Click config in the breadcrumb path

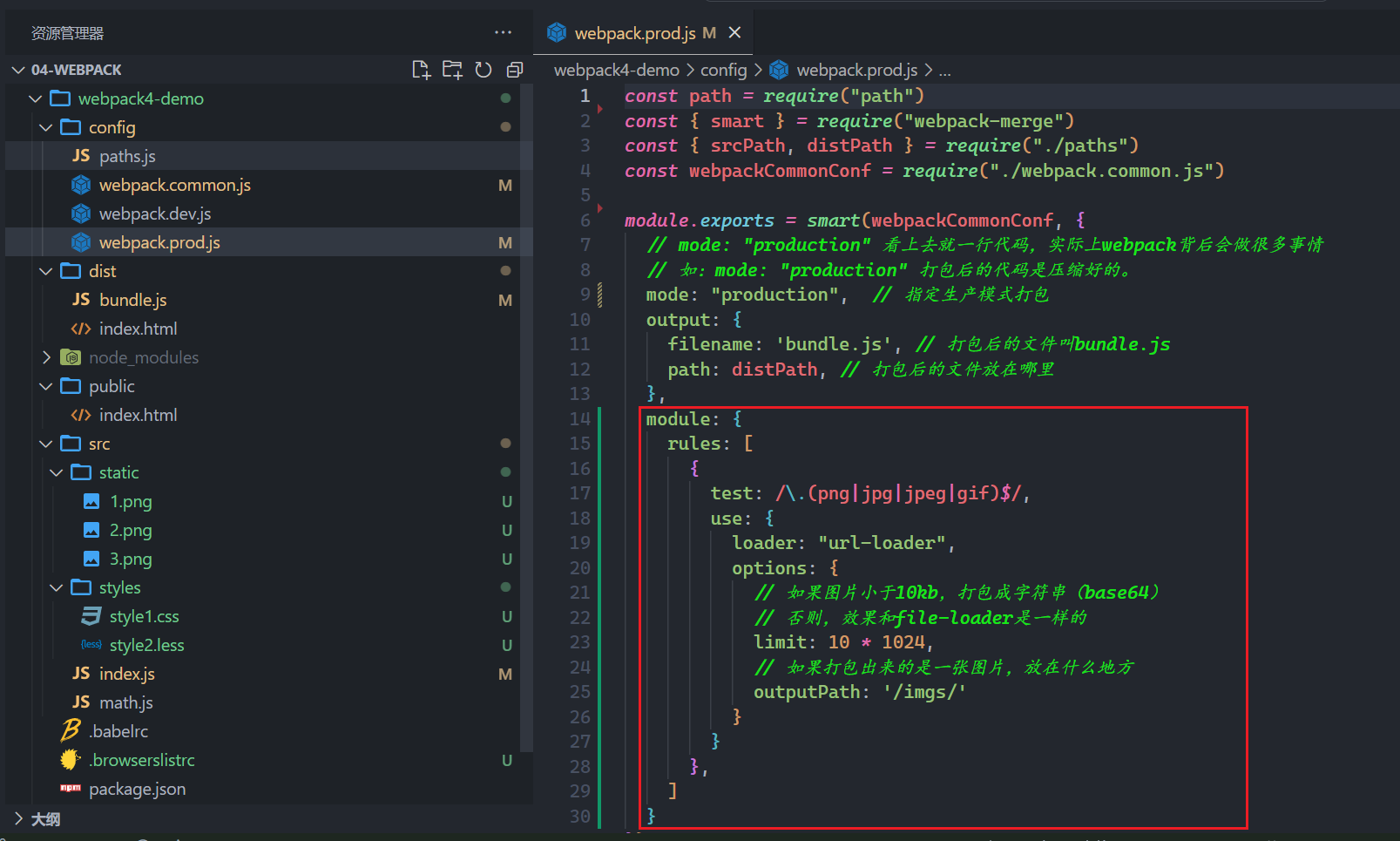724,70
